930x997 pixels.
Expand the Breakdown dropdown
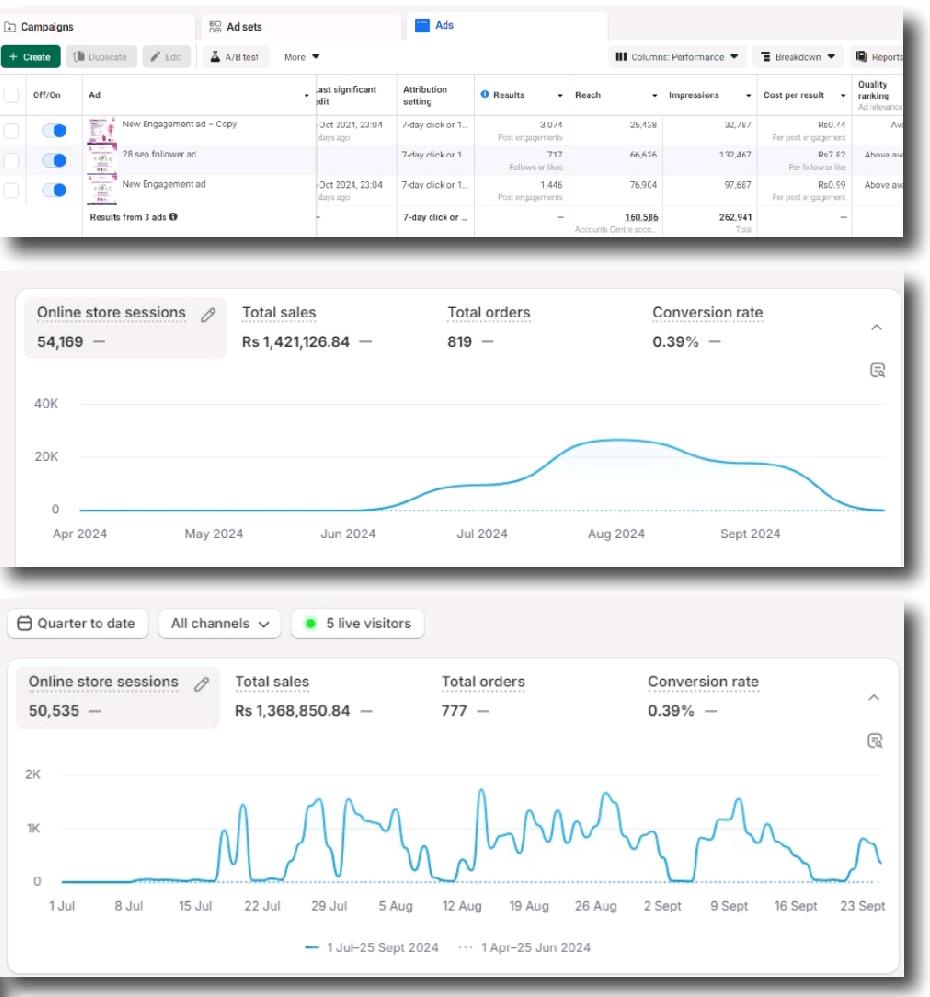(798, 57)
